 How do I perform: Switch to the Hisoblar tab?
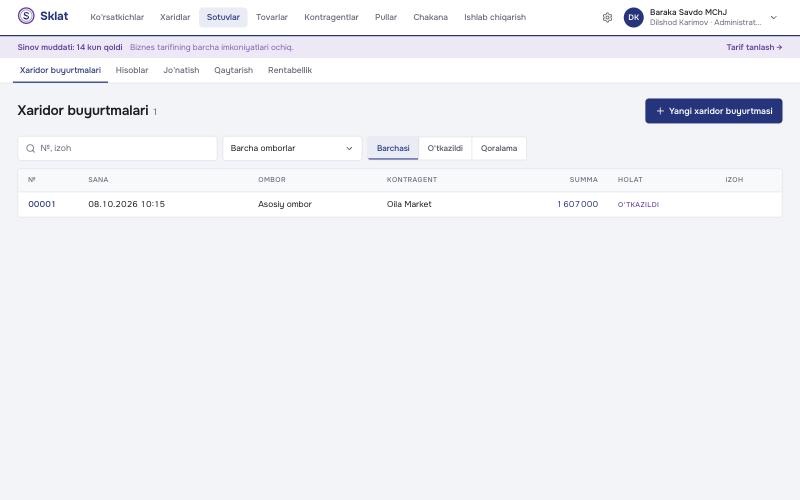(132, 70)
